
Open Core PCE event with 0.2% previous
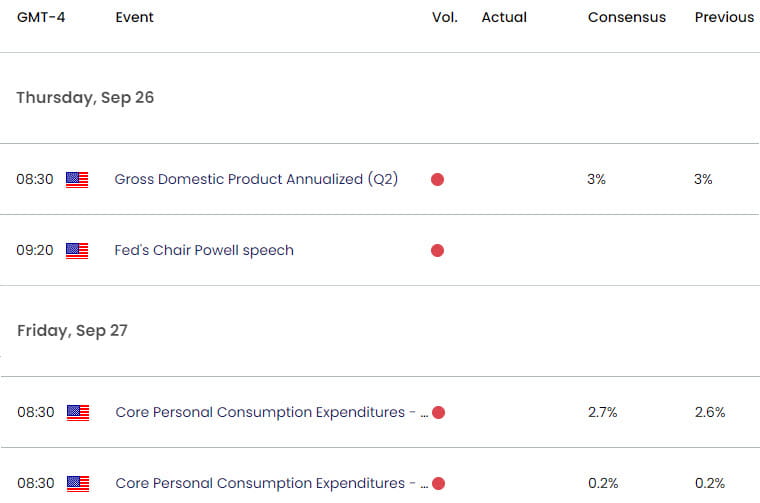272,483
